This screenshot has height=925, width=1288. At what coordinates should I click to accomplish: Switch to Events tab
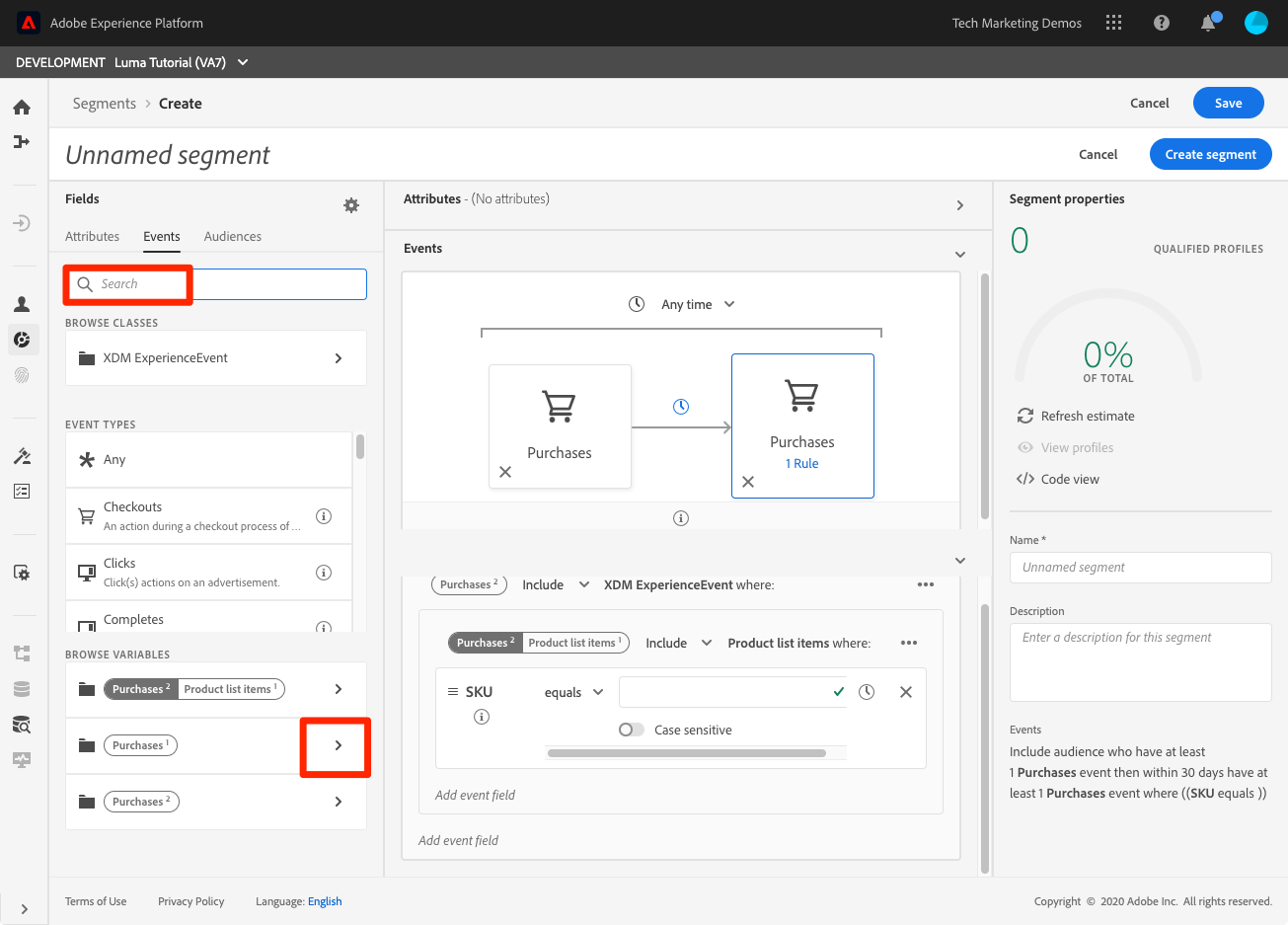point(162,236)
